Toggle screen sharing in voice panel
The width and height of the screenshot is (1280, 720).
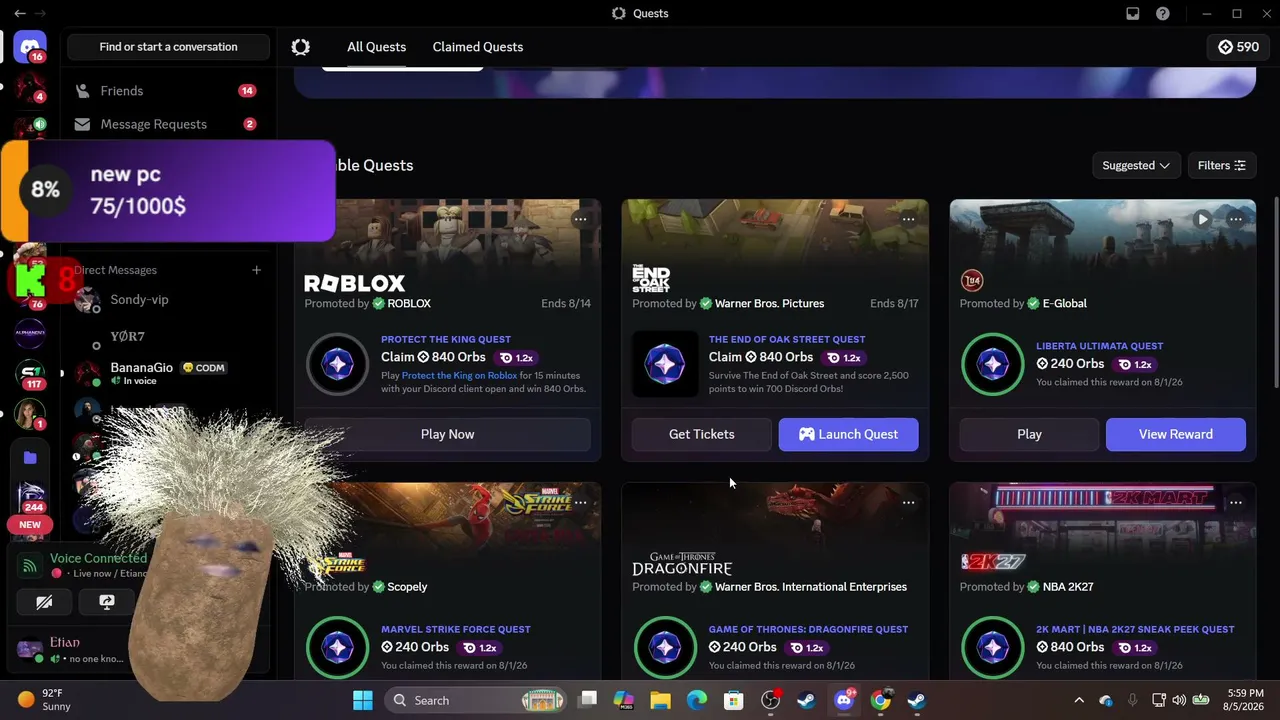click(x=107, y=602)
